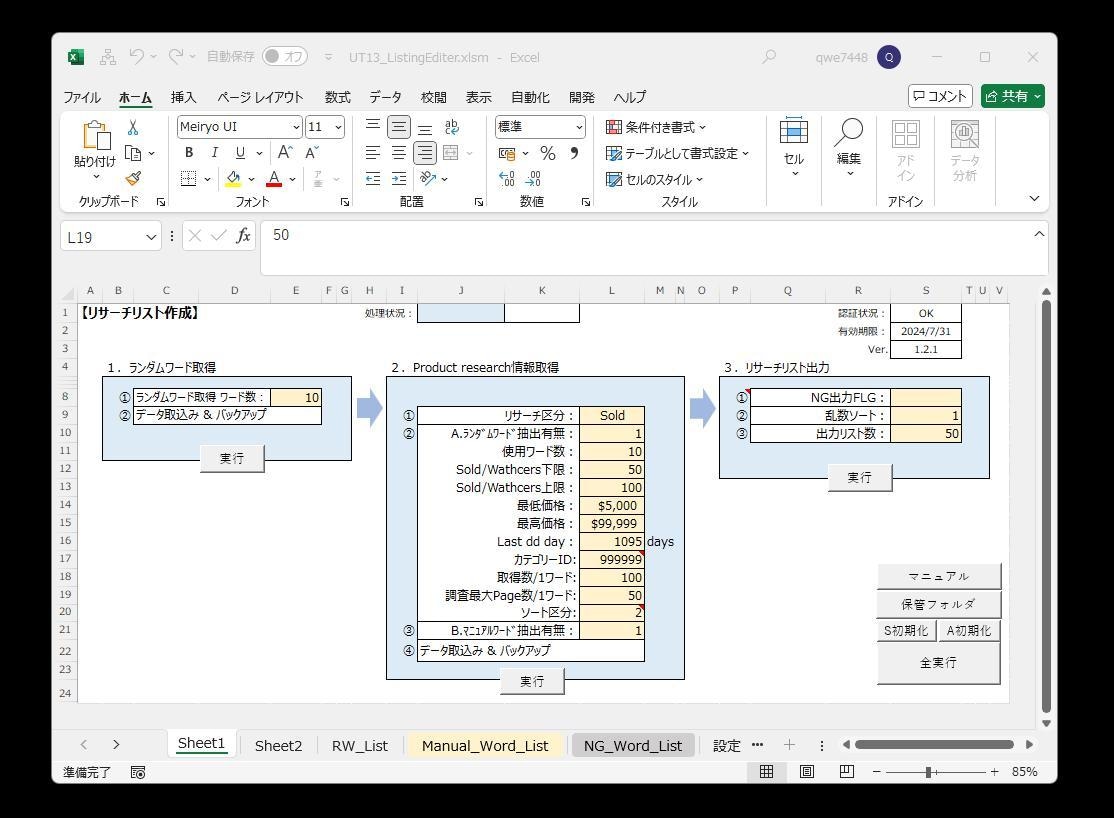Click the Increase Font Size icon
Screen dimensions: 1114x818
(x=285, y=152)
